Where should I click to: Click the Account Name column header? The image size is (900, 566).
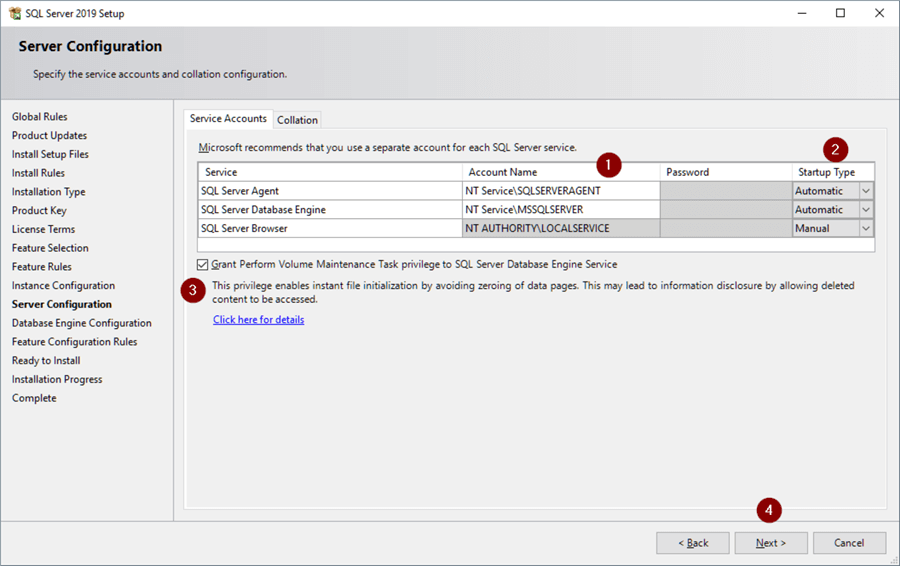(561, 172)
